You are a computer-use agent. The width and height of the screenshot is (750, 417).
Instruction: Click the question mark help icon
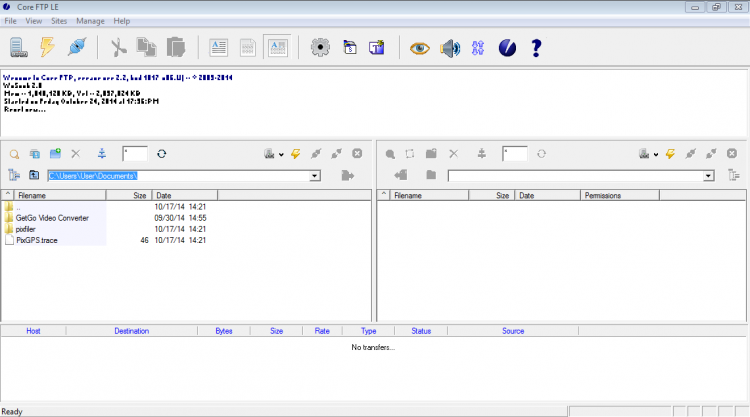click(x=536, y=47)
